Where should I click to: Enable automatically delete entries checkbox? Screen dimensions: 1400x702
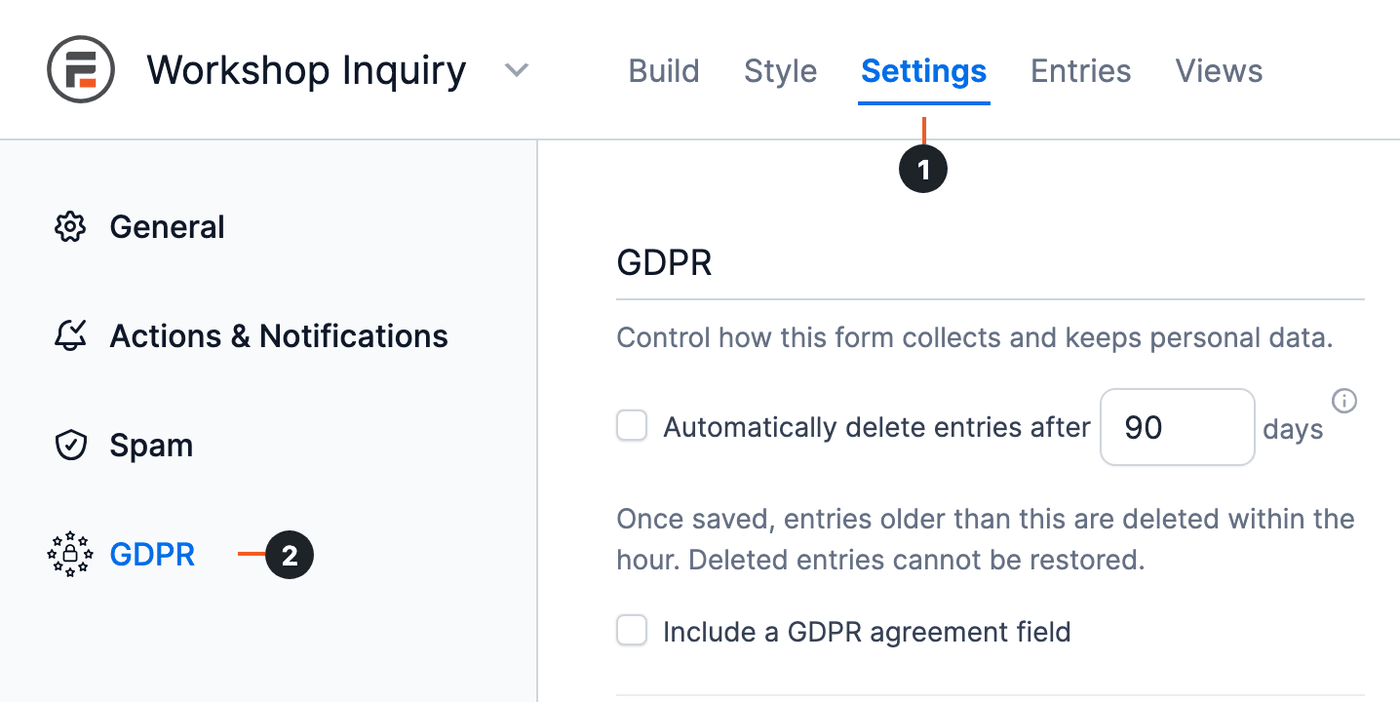coord(632,426)
